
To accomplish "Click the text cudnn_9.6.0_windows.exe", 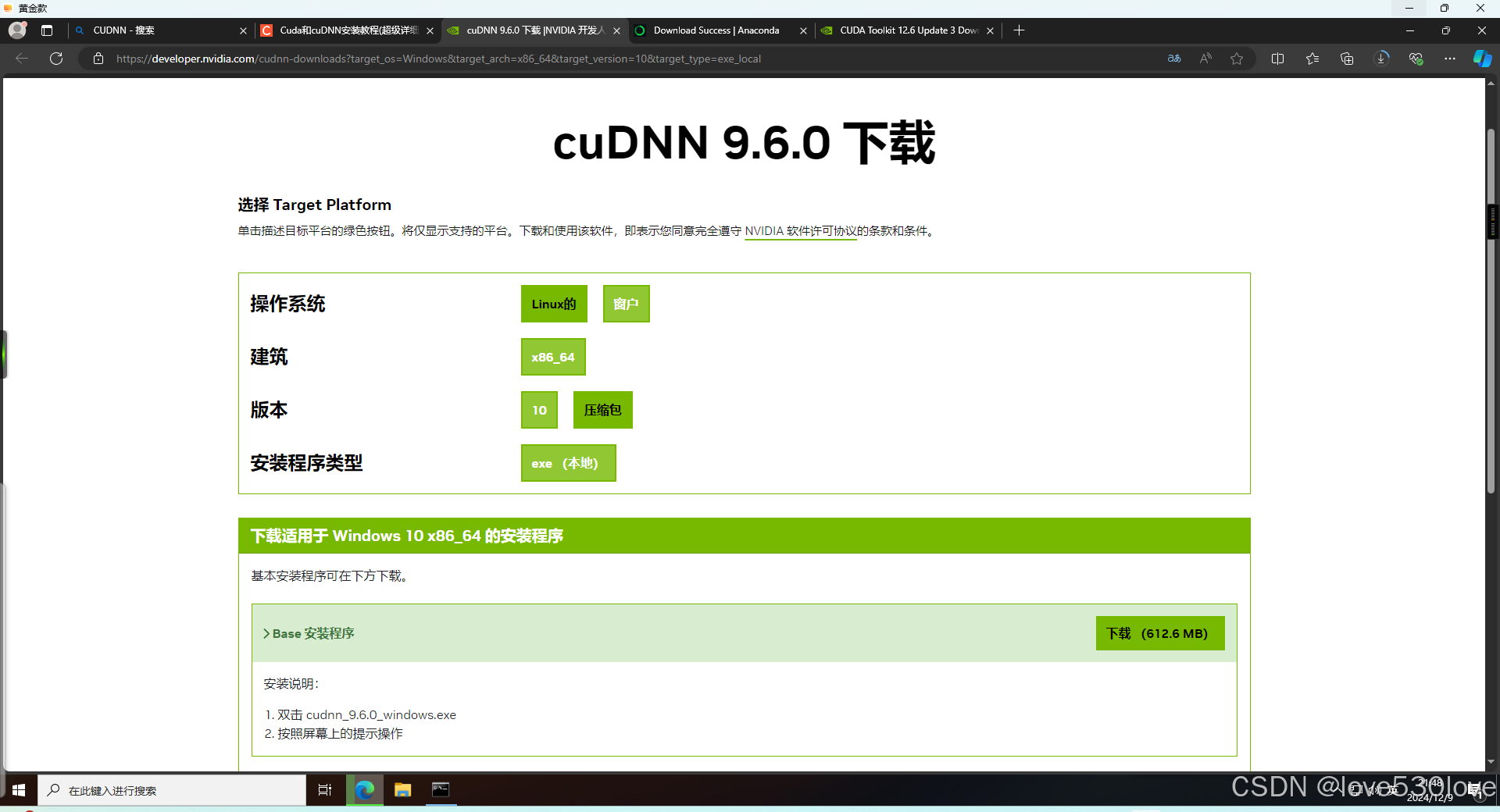I will coord(381,715).
